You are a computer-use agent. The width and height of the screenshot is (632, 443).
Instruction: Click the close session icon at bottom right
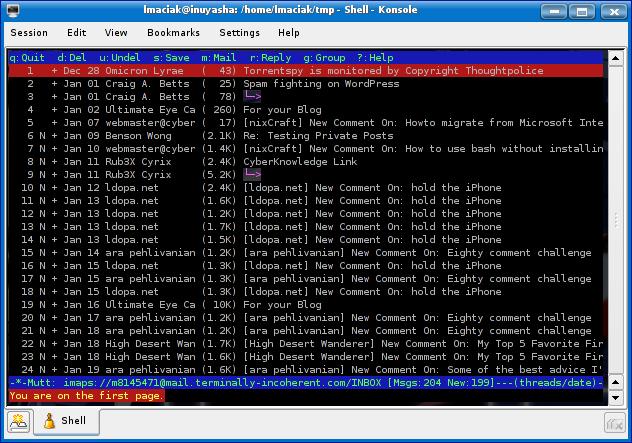coord(615,423)
